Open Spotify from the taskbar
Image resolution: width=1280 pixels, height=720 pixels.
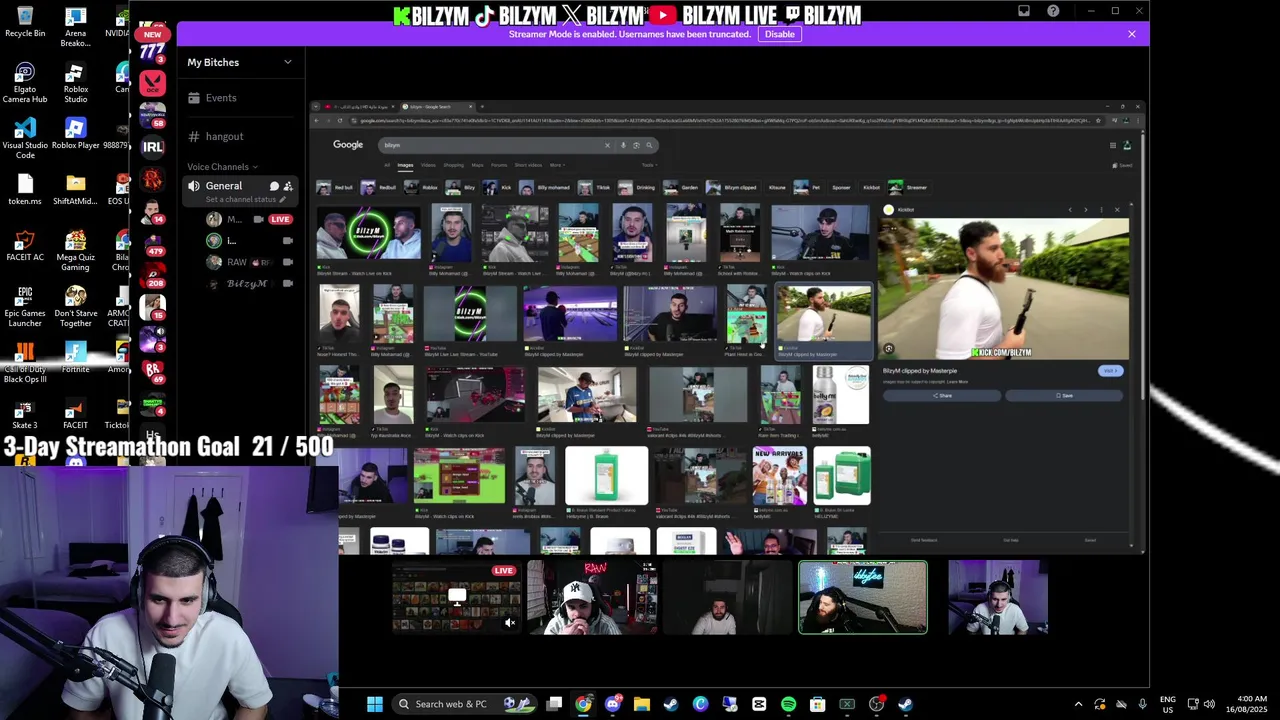(788, 704)
